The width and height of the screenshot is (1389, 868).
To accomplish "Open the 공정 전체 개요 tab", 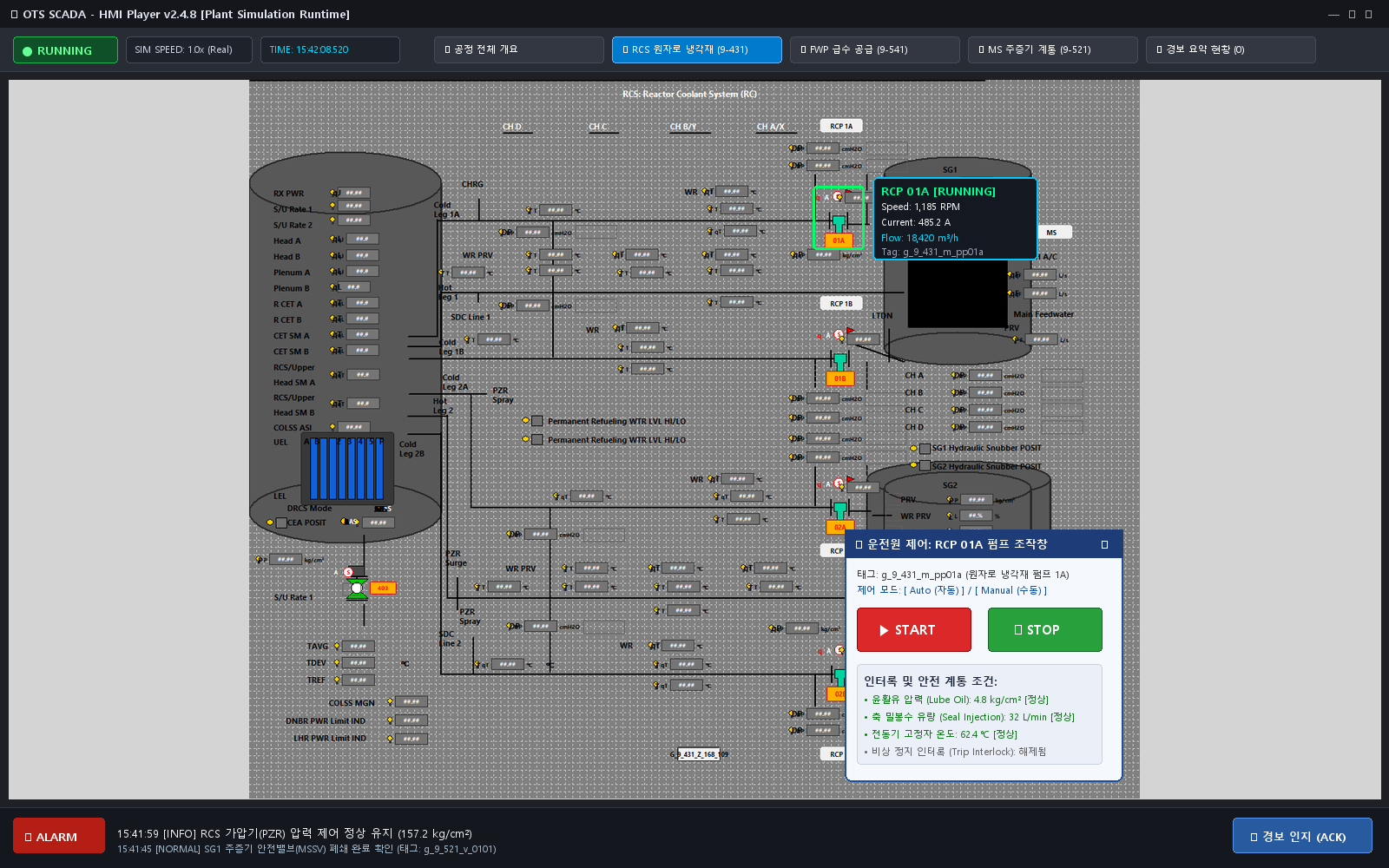I will coord(519,49).
